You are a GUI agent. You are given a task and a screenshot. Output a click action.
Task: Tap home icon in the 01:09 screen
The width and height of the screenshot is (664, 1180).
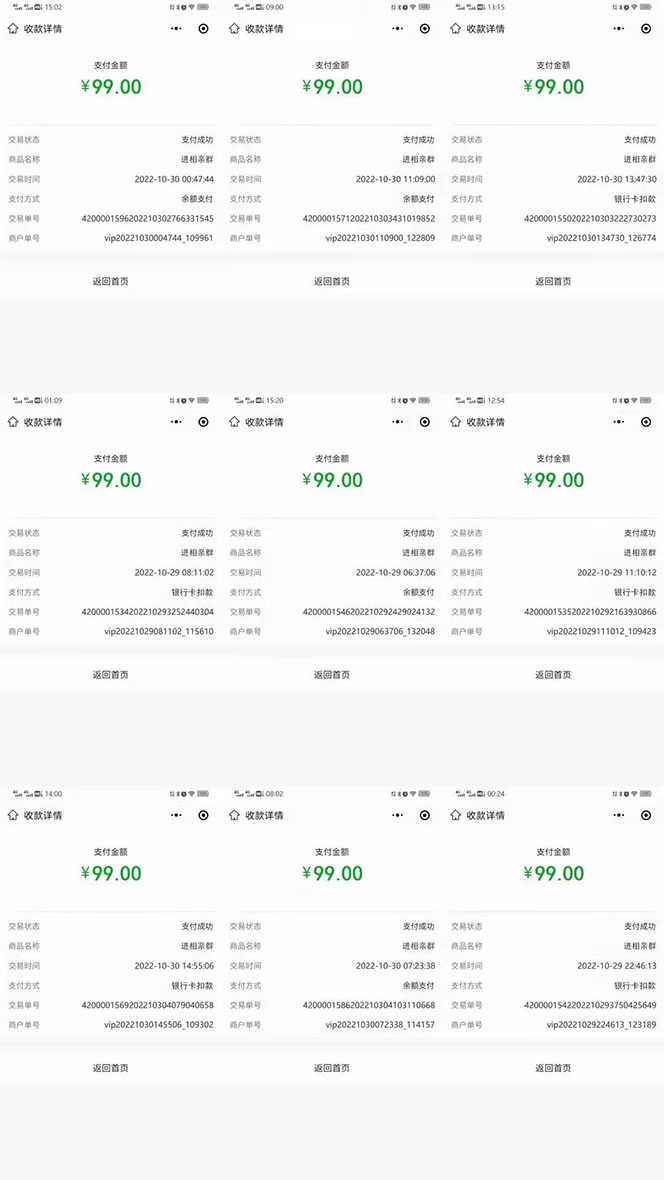click(12, 422)
